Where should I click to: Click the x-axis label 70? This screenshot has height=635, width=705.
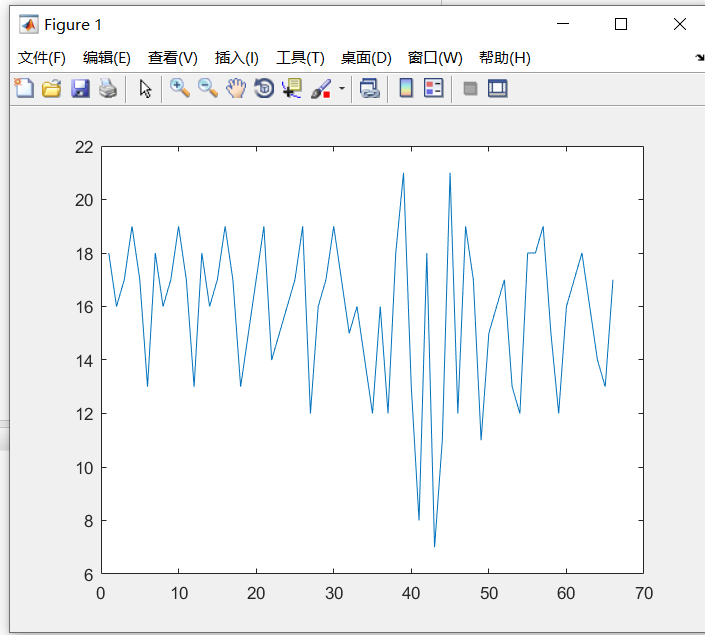point(644,594)
